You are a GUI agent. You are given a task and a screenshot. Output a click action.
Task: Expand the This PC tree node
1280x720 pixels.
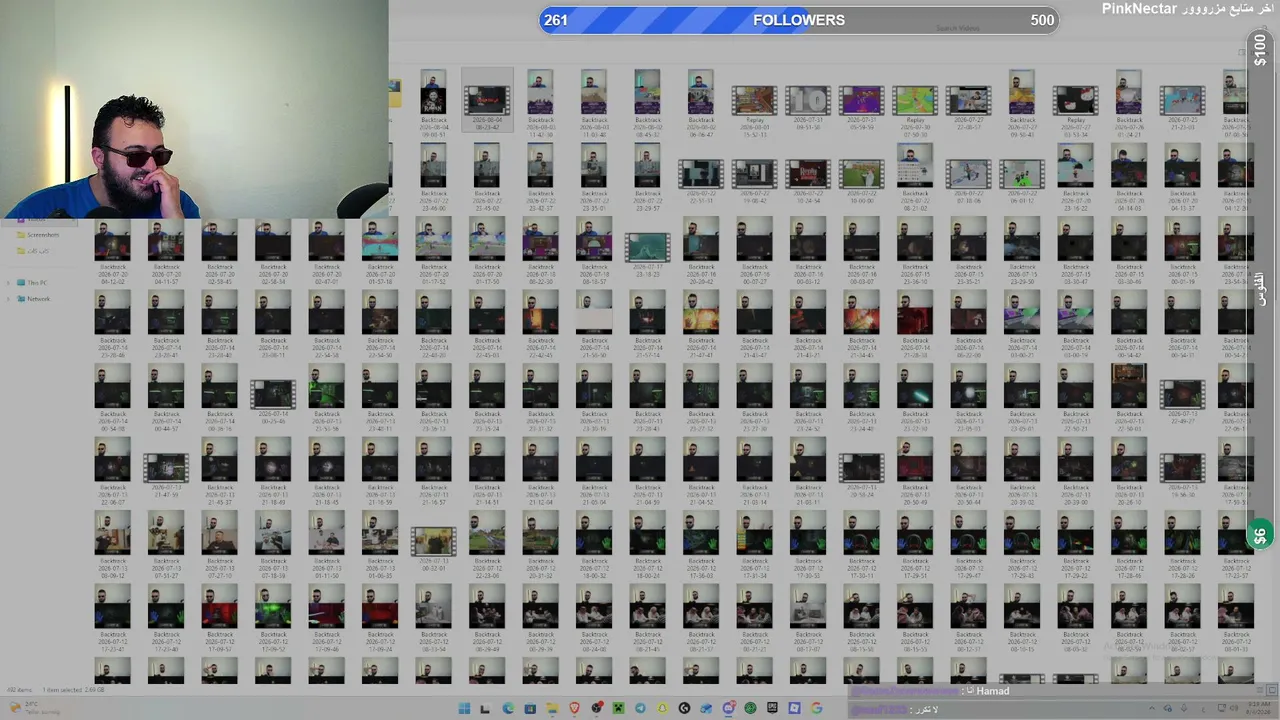8,283
